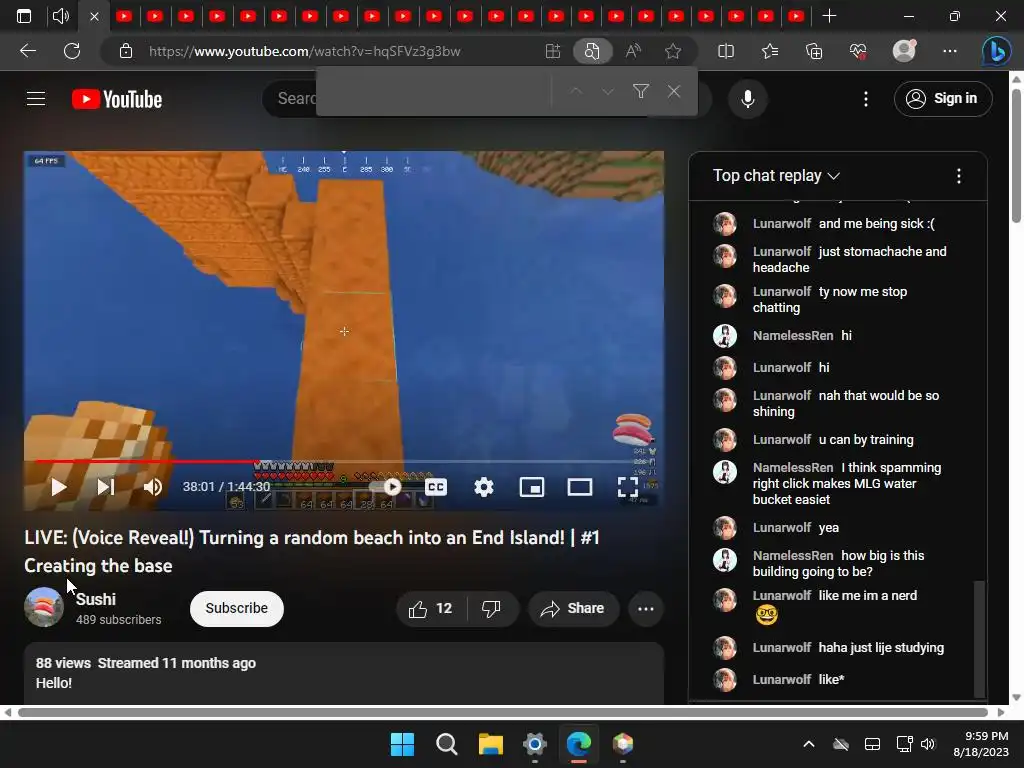Open the Bing Copilot sidebar
This screenshot has width=1024, height=768.
pyautogui.click(x=997, y=51)
